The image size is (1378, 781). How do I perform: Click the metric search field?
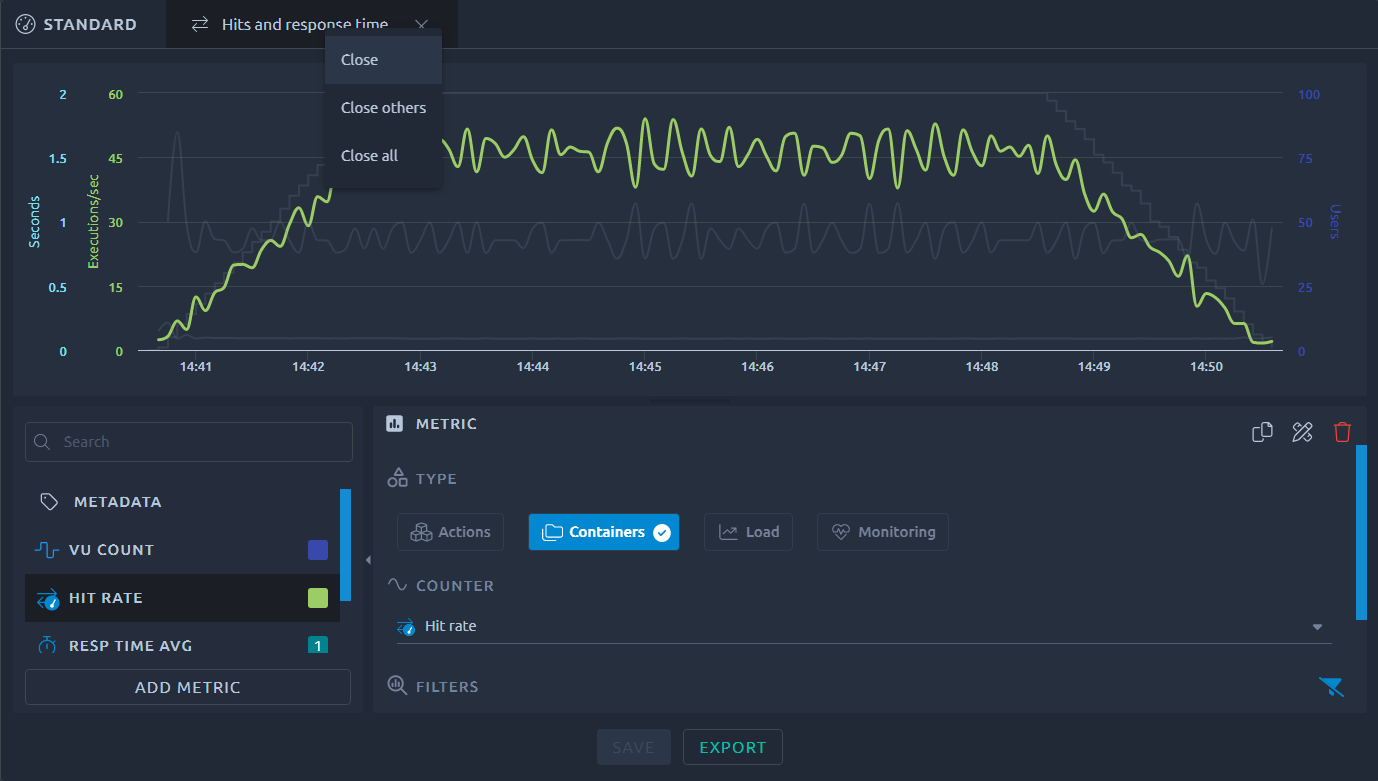coord(189,442)
